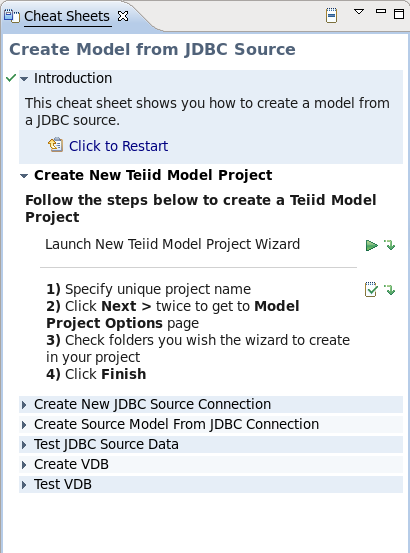410x553 pixels.
Task: Click the Click to Restart link
Action: (x=118, y=146)
